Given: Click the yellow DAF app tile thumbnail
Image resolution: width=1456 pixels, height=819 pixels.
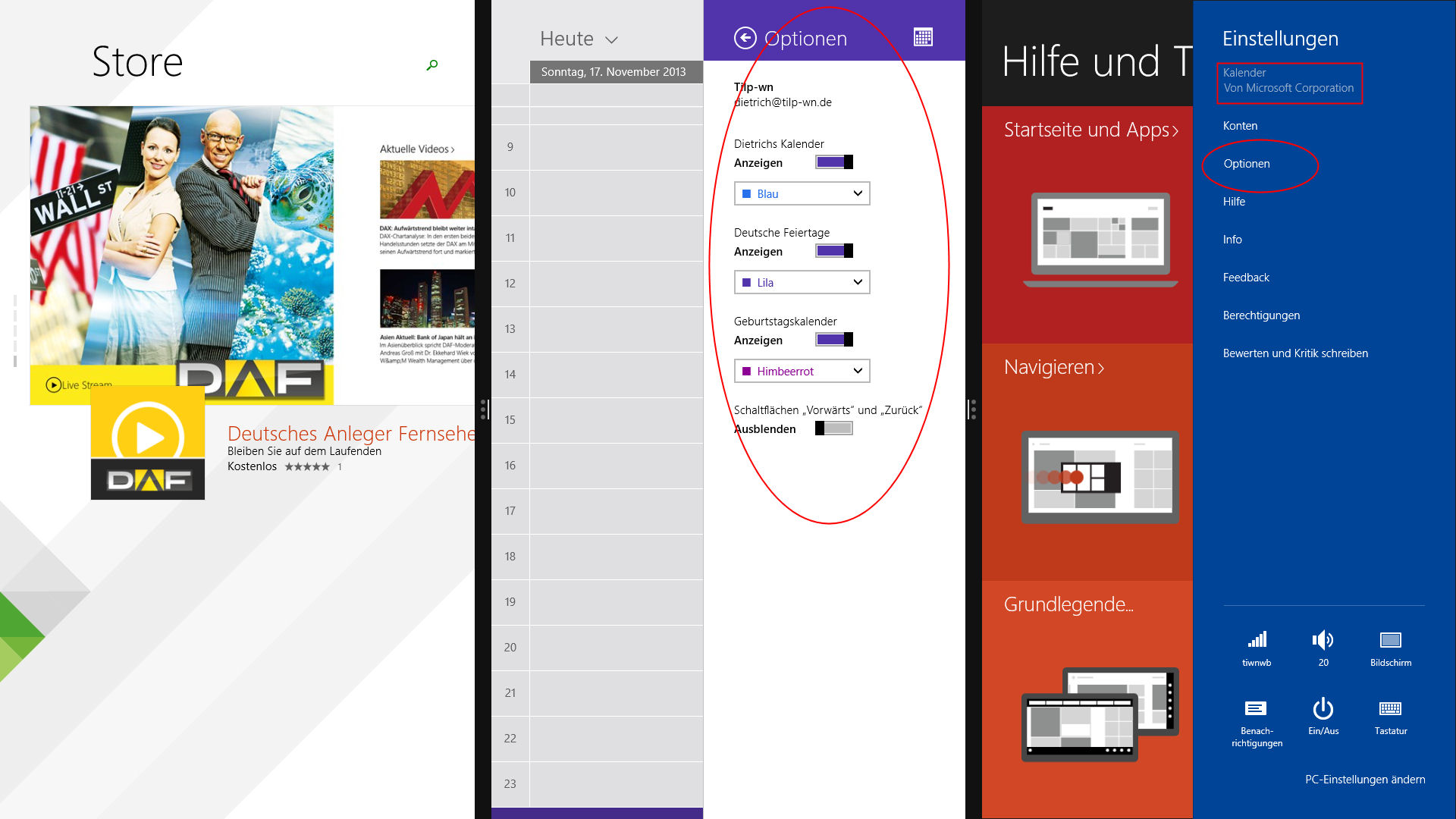Looking at the screenshot, I should [148, 443].
